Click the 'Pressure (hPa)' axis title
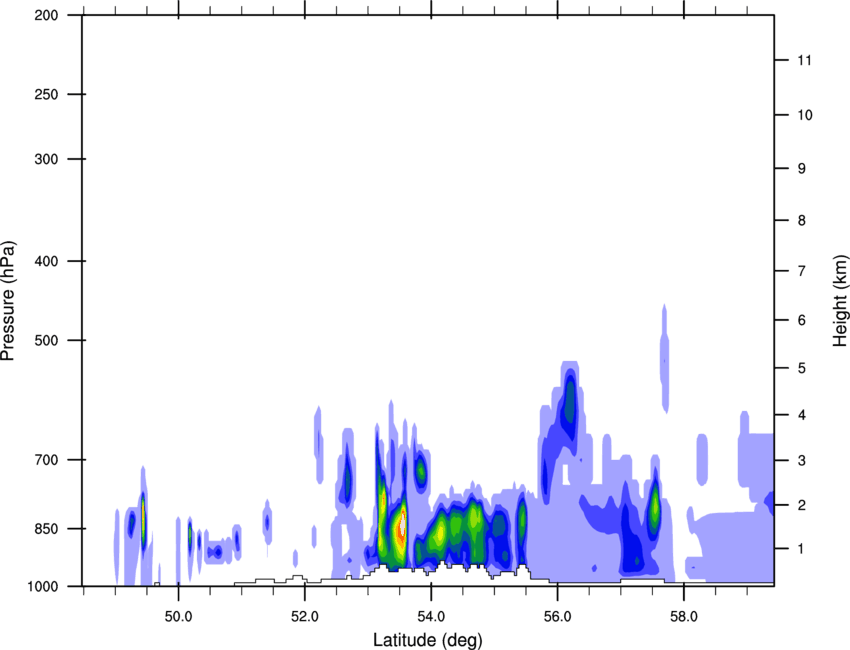This screenshot has height=650, width=850. click(8, 301)
